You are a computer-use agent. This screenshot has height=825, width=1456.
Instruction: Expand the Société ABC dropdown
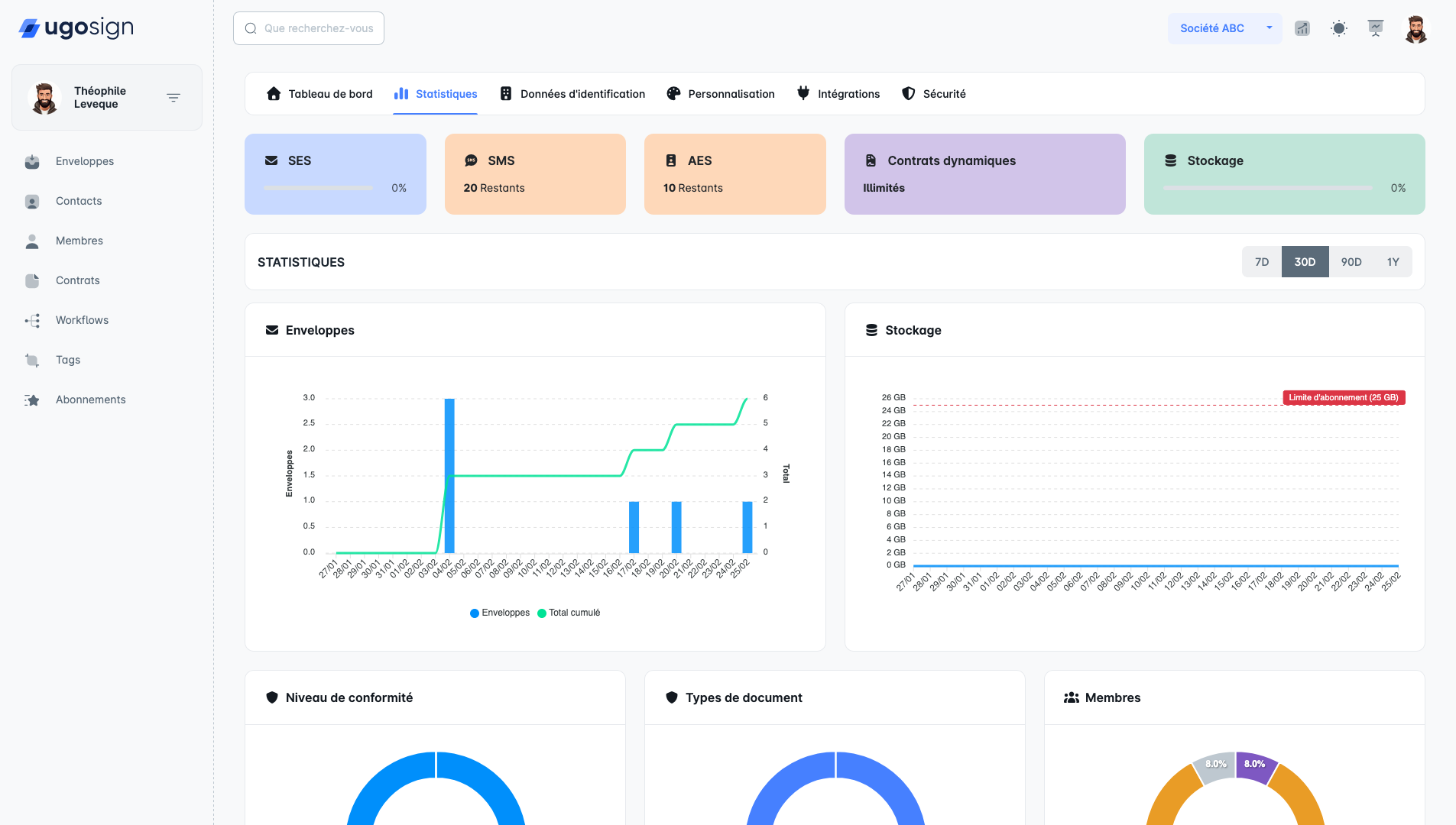click(x=1270, y=28)
